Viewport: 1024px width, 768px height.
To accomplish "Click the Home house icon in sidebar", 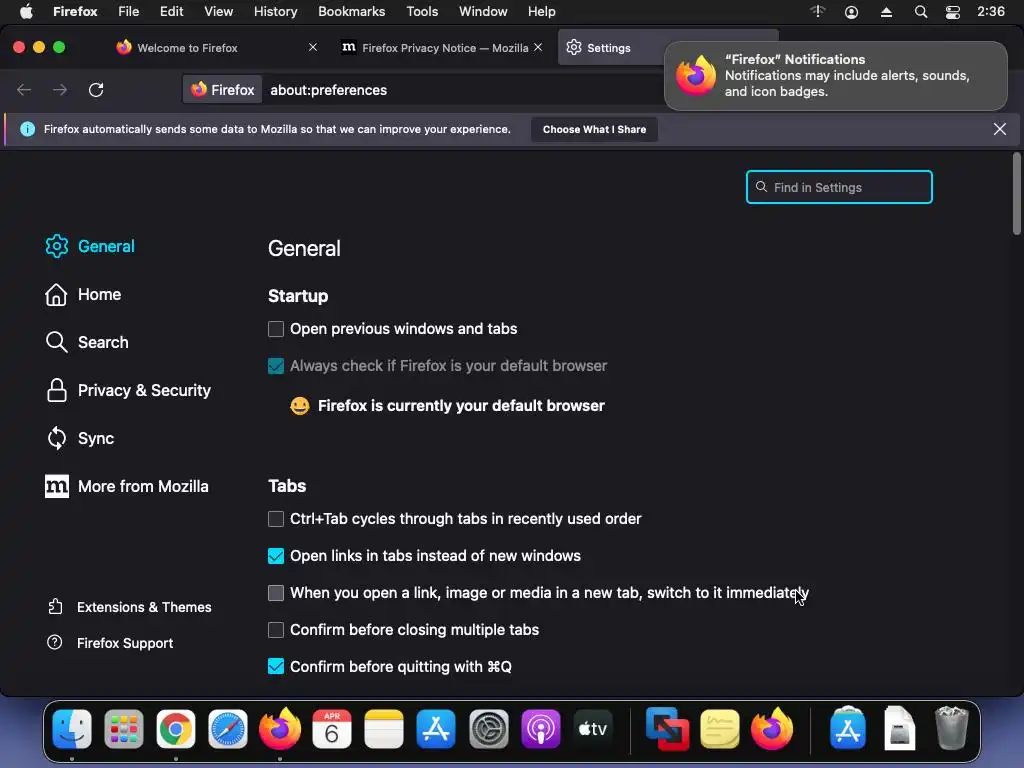I will click(56, 295).
